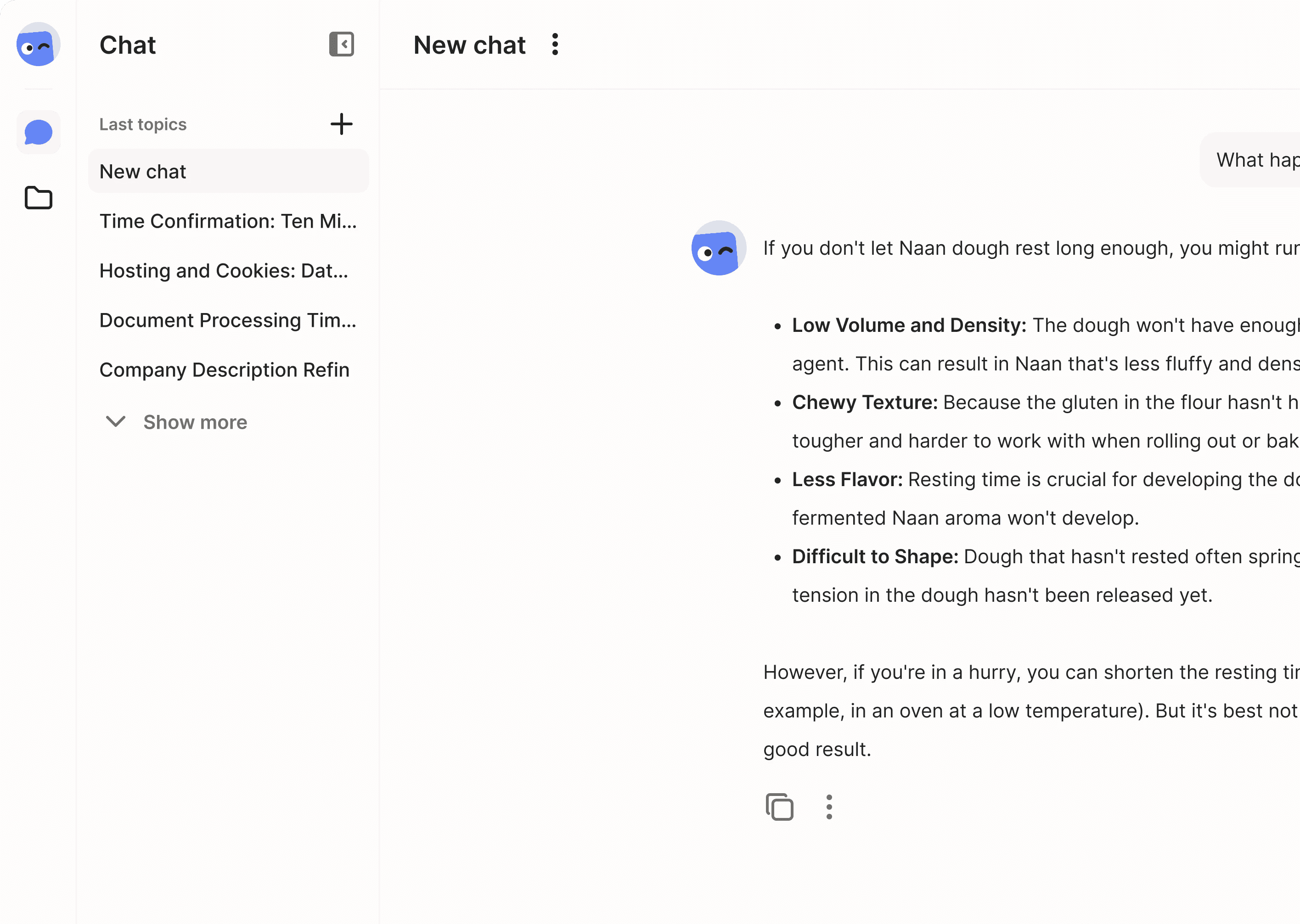Screen dimensions: 1300x924
Task: Open the chat bubble icon in sidebar
Action: [38, 132]
